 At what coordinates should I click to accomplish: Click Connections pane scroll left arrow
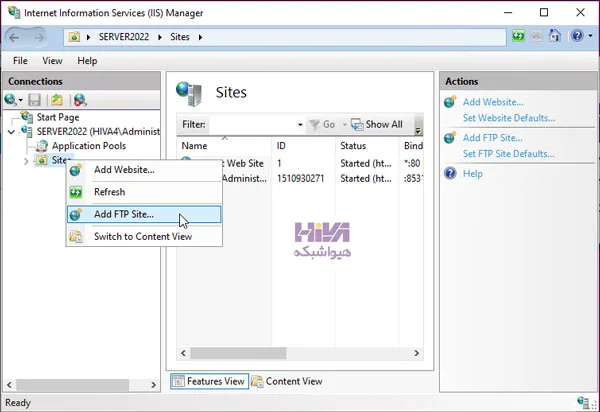(9, 385)
